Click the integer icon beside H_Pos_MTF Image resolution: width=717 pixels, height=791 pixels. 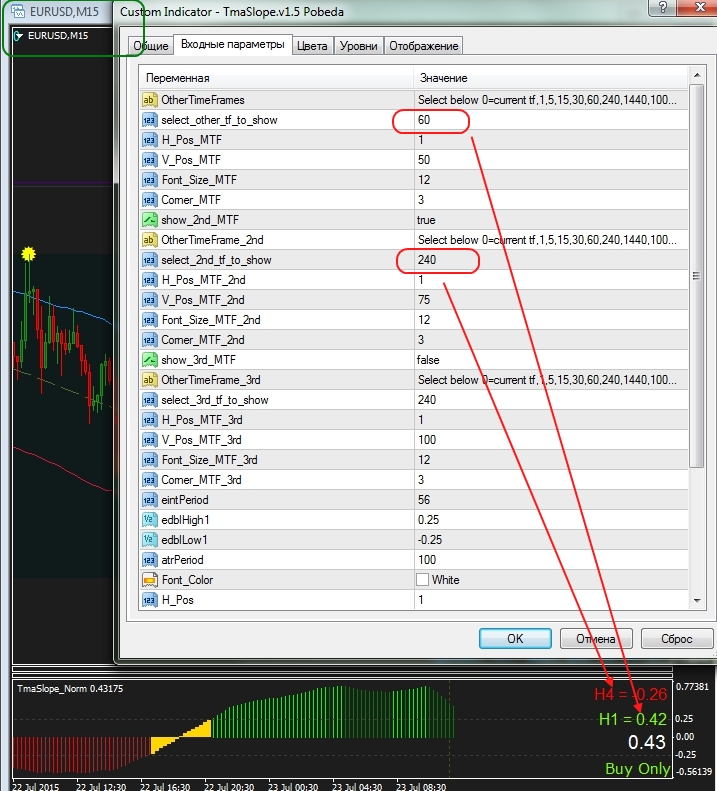point(149,140)
